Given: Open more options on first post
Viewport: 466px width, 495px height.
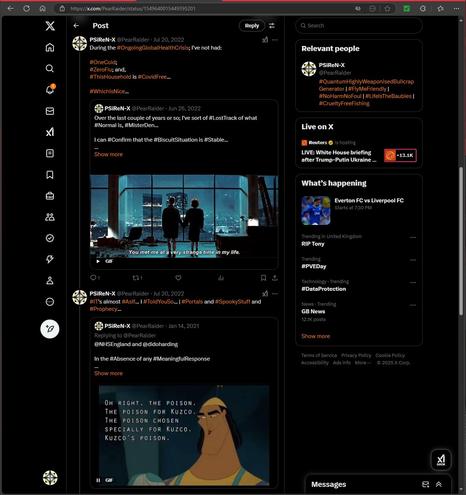Looking at the screenshot, I should (x=275, y=40).
